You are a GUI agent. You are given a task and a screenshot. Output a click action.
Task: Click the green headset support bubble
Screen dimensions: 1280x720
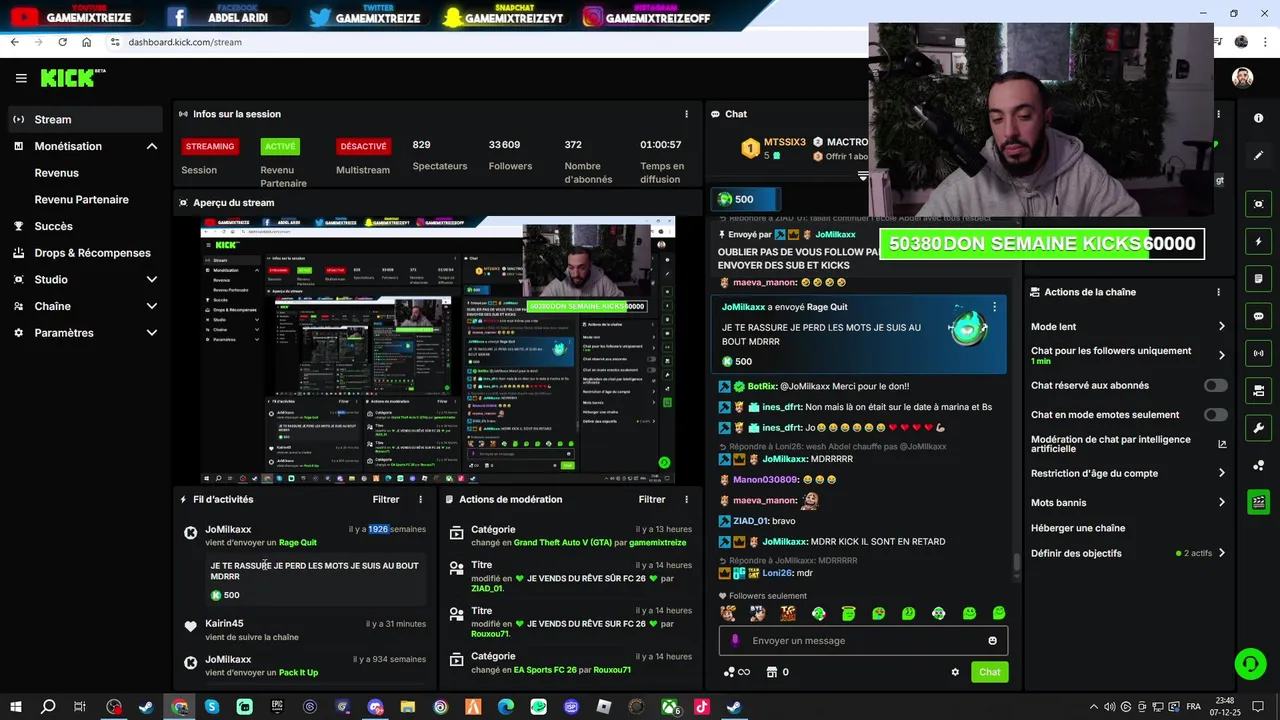pyautogui.click(x=1249, y=663)
